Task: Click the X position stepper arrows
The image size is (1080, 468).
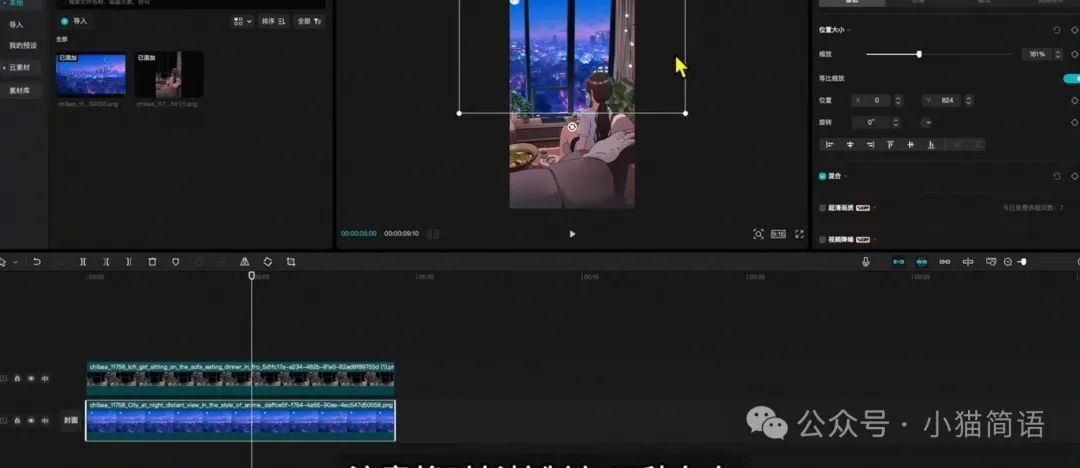Action: 898,101
